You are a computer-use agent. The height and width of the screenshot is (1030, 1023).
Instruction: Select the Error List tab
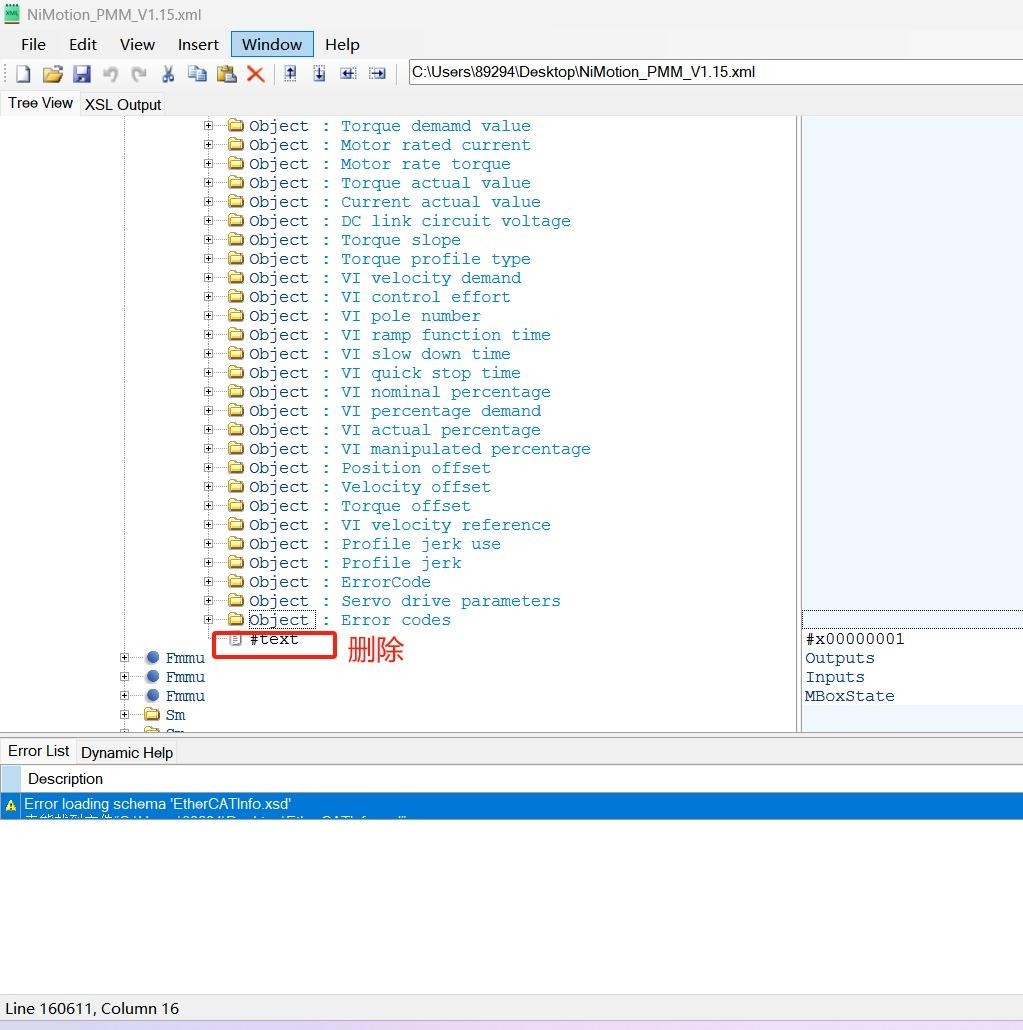click(x=38, y=751)
